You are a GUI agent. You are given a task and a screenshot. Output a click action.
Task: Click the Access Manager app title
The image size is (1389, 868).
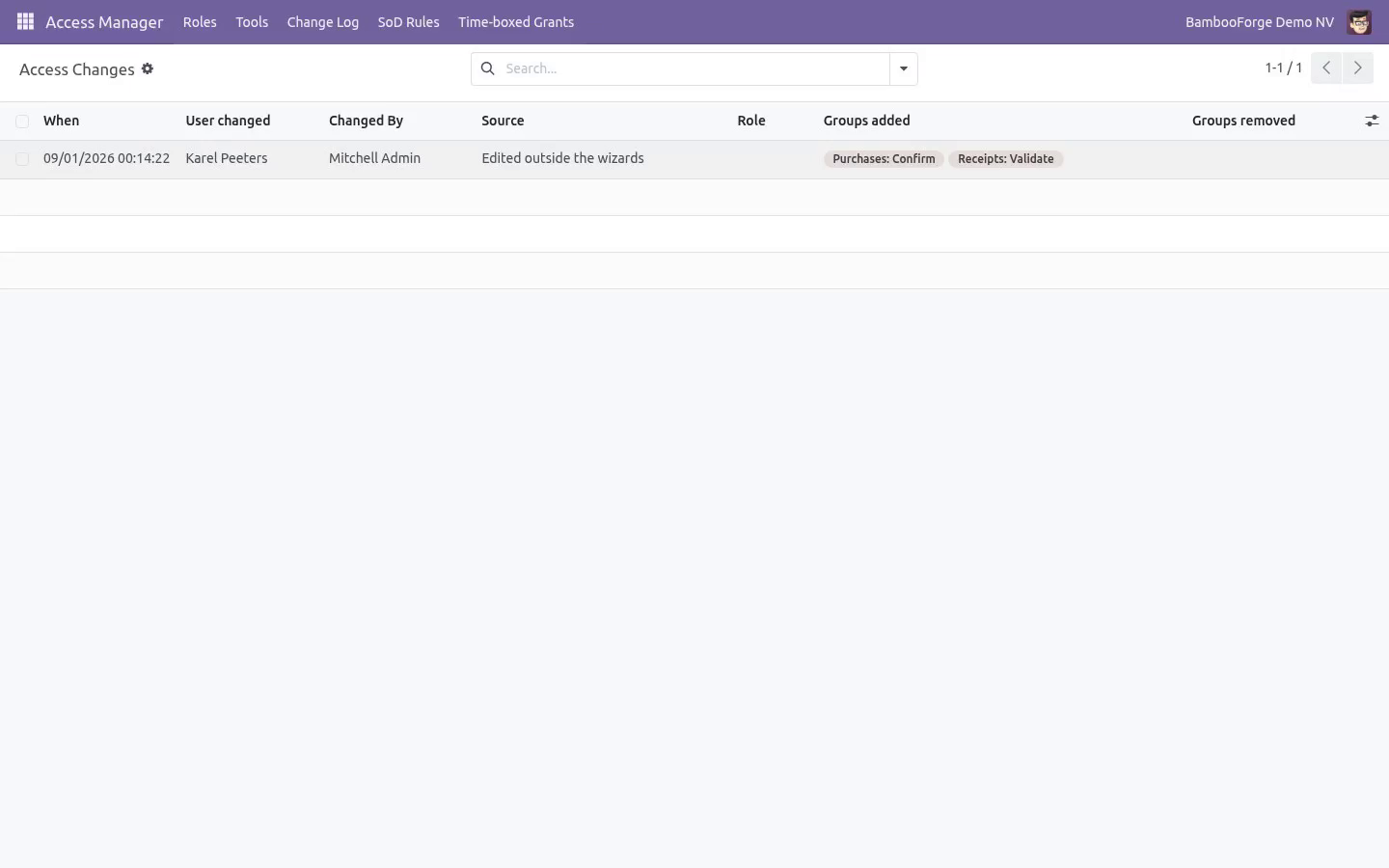tap(104, 22)
